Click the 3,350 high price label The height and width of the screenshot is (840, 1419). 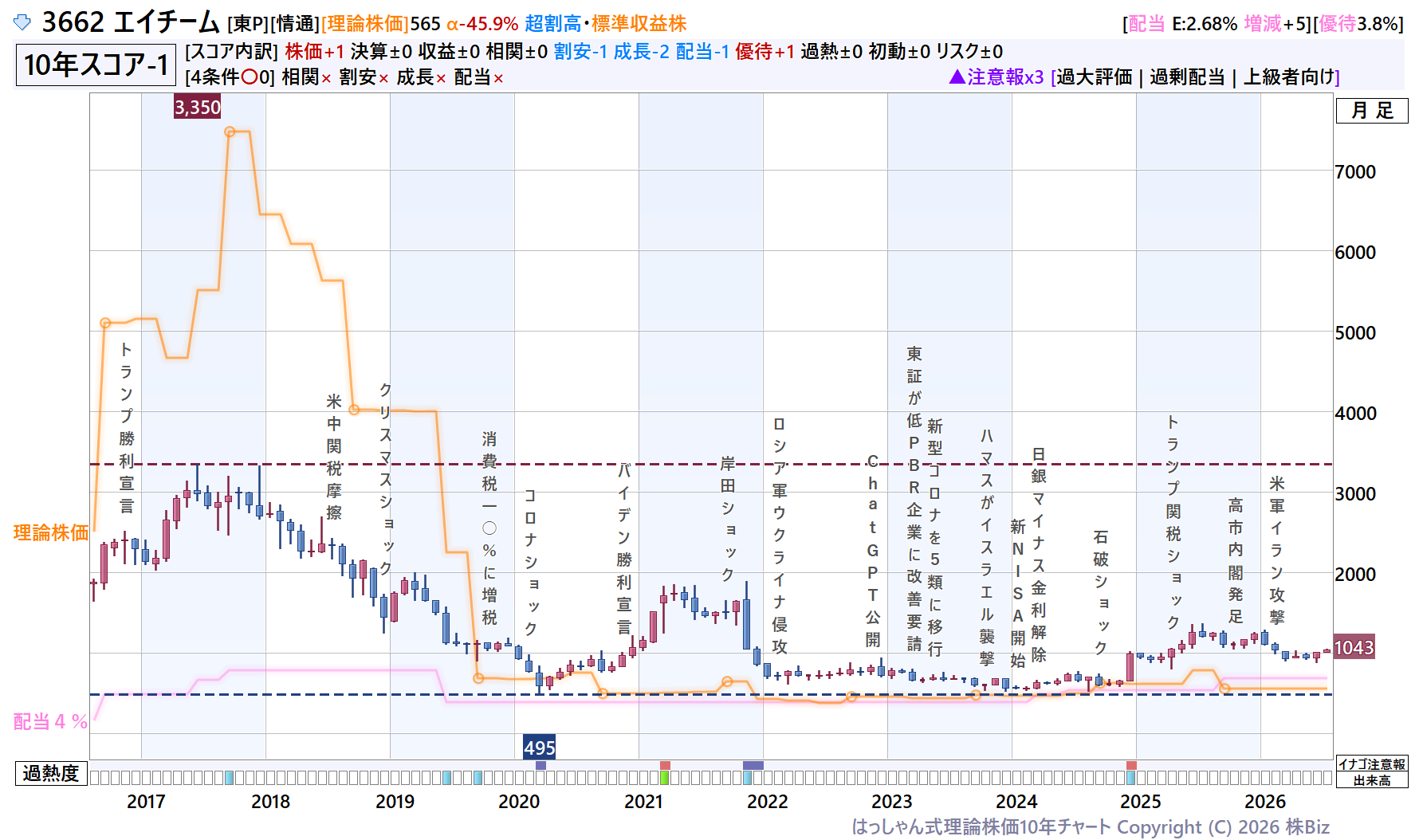point(197,107)
